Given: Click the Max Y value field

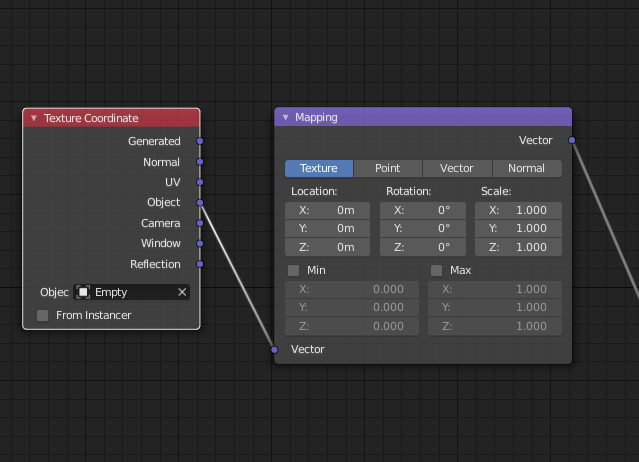Looking at the screenshot, I should click(x=495, y=308).
